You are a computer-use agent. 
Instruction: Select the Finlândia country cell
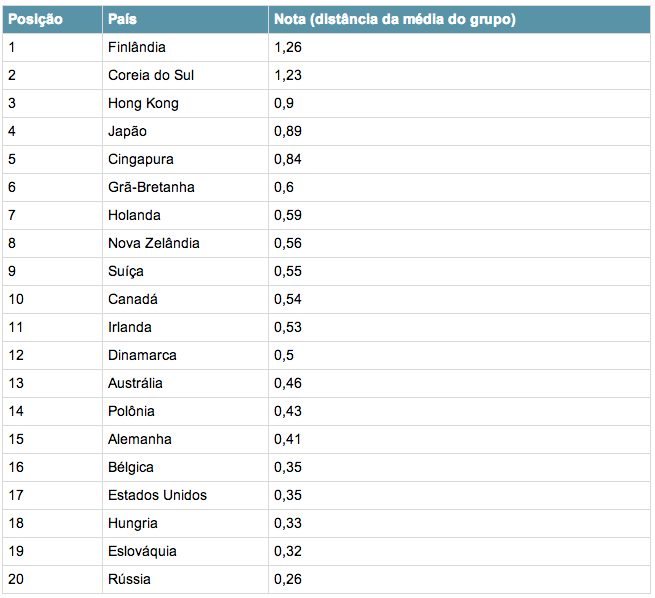click(137, 47)
